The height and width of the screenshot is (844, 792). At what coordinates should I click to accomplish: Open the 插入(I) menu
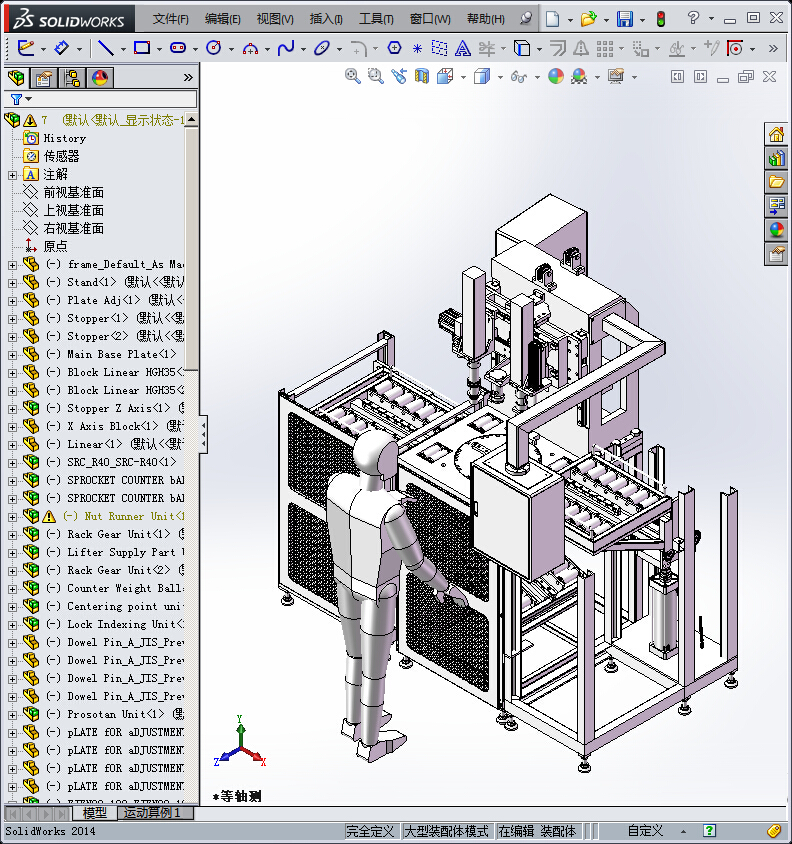(x=326, y=19)
